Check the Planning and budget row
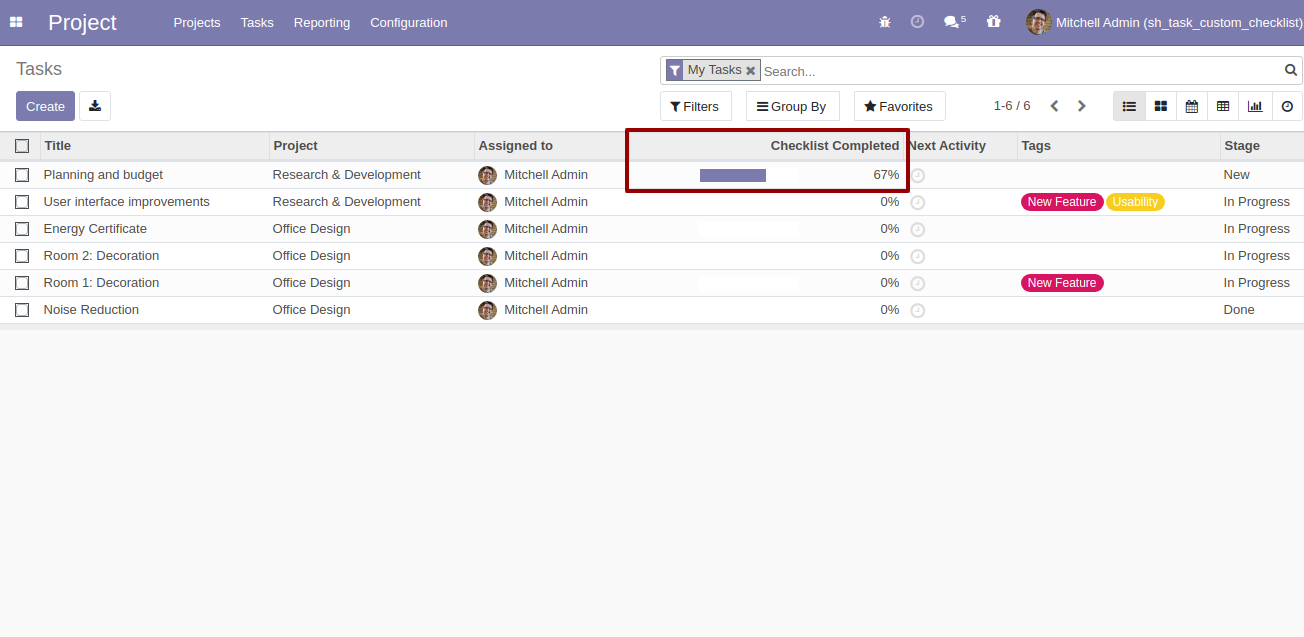This screenshot has height=637, width=1304. click(22, 175)
